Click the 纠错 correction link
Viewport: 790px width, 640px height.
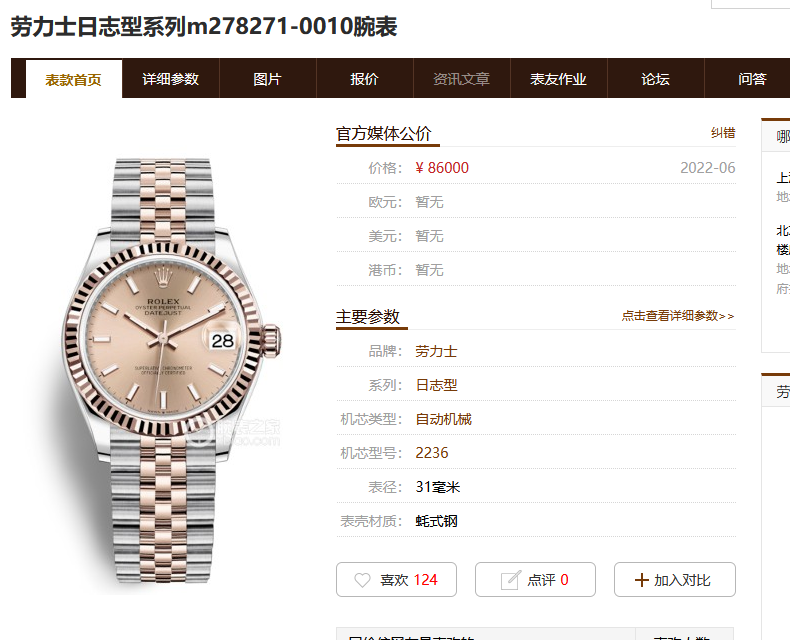[723, 133]
